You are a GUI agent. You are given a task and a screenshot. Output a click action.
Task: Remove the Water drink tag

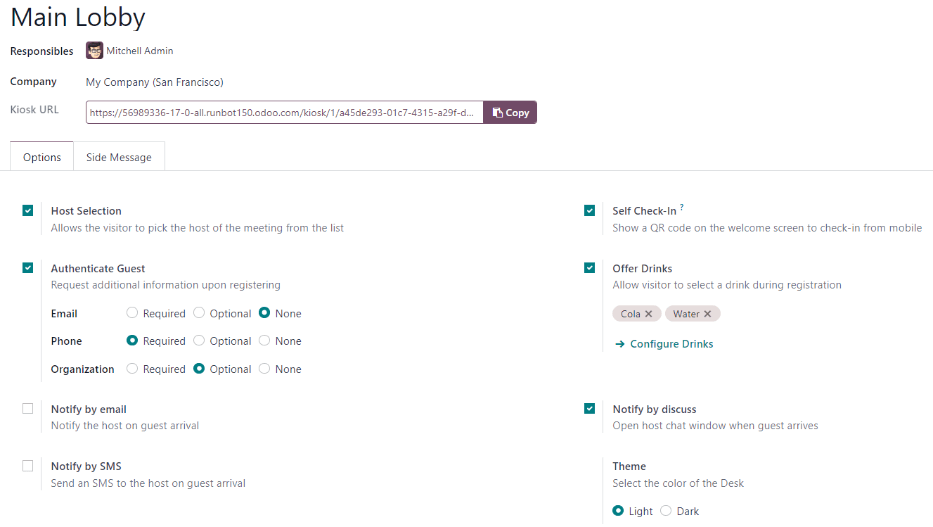[x=707, y=314]
